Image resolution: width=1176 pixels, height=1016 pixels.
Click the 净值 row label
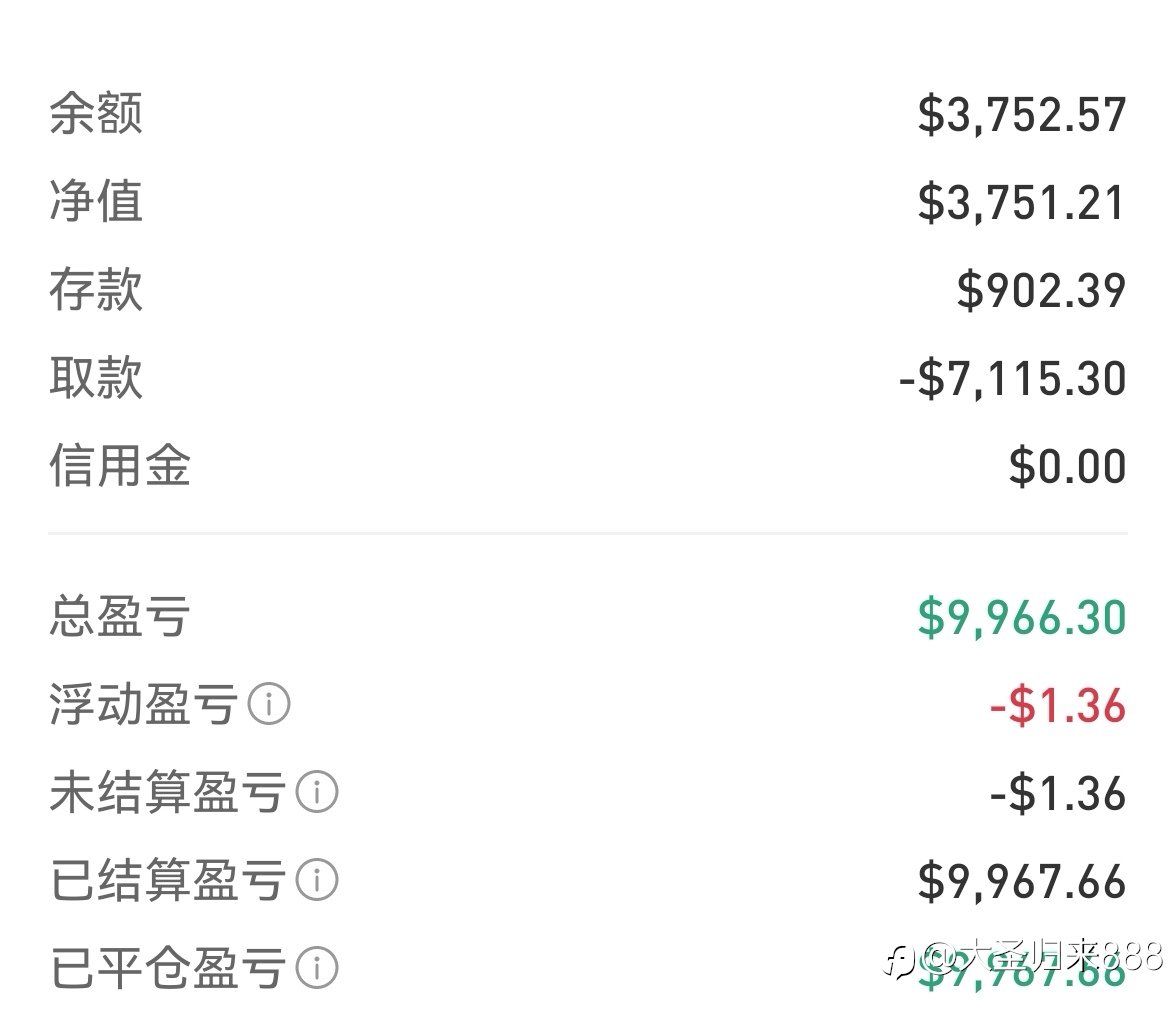pos(96,202)
